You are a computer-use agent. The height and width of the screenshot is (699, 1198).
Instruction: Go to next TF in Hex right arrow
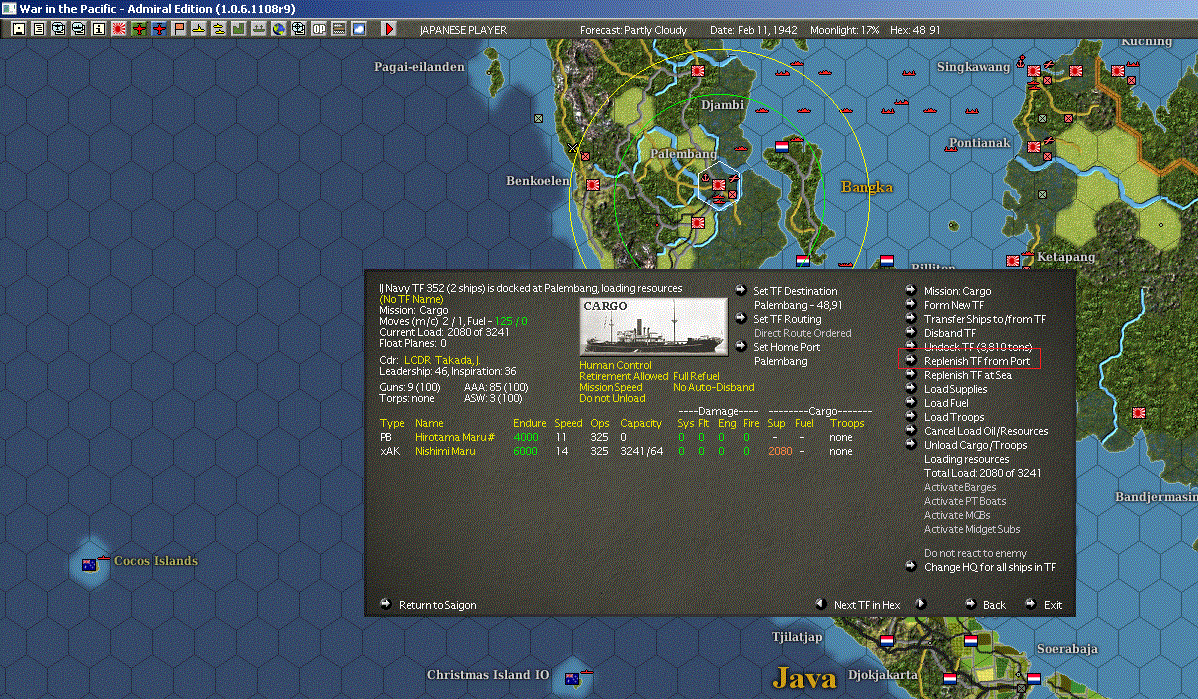pos(921,604)
